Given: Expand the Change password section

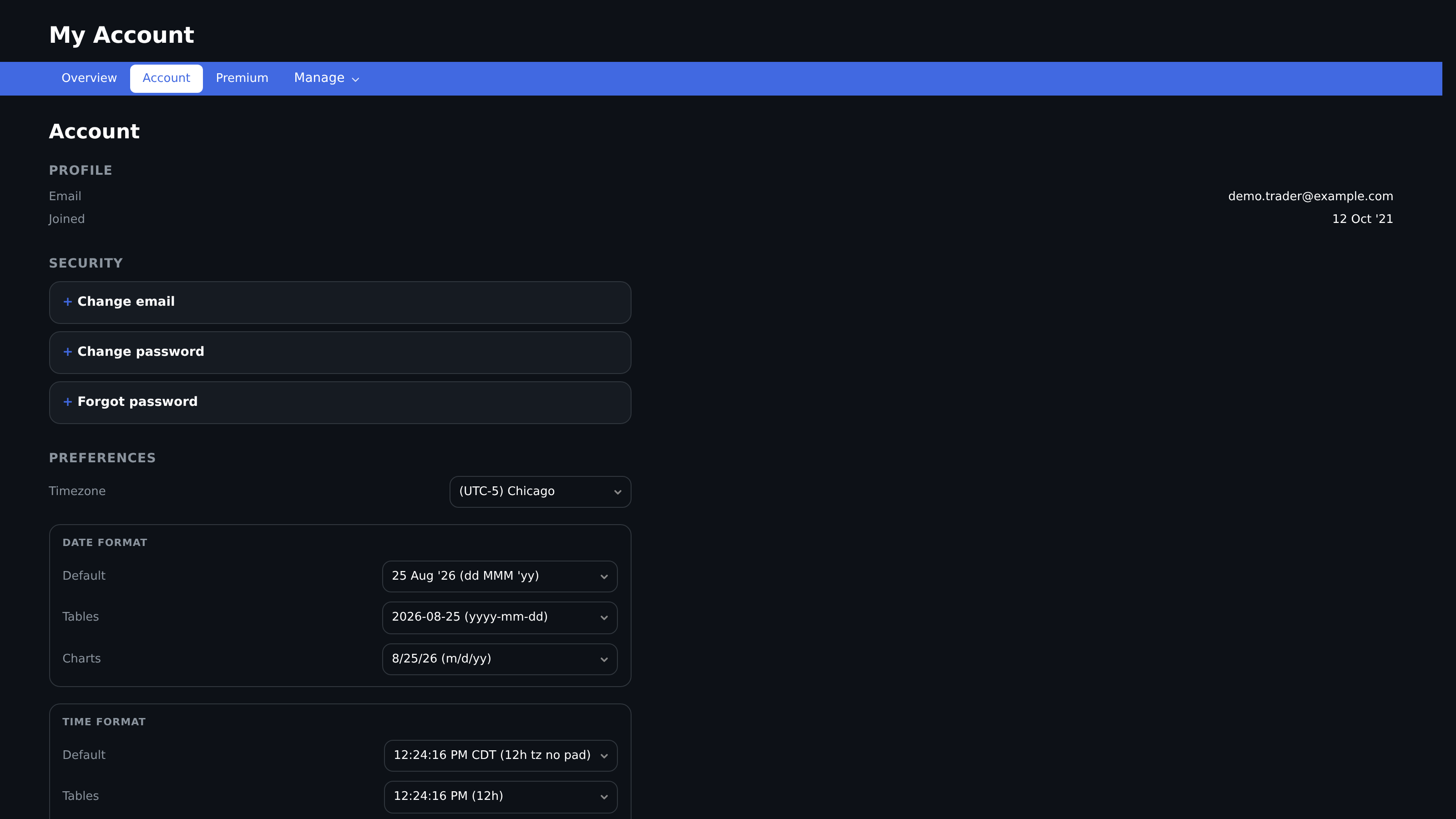Looking at the screenshot, I should tap(340, 352).
